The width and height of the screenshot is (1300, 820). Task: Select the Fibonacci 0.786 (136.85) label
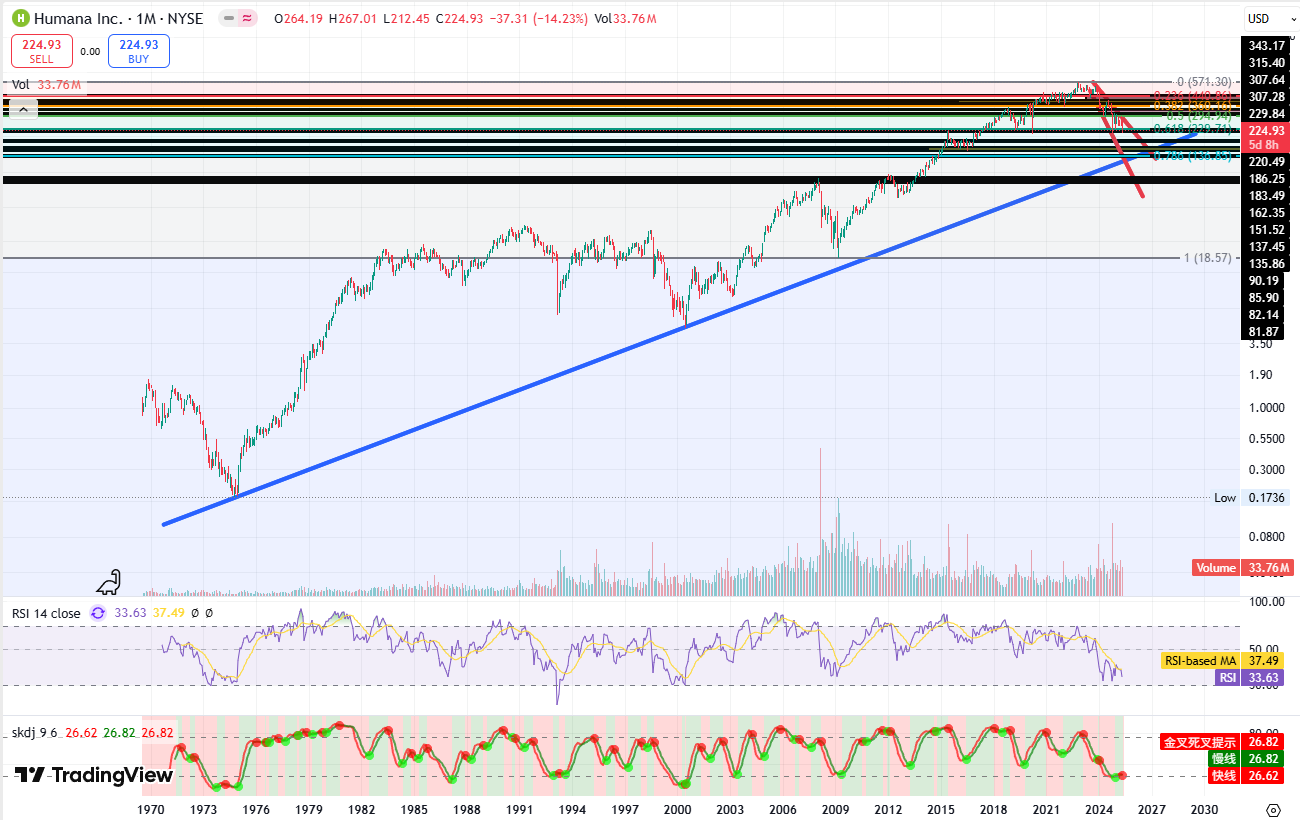click(1194, 156)
